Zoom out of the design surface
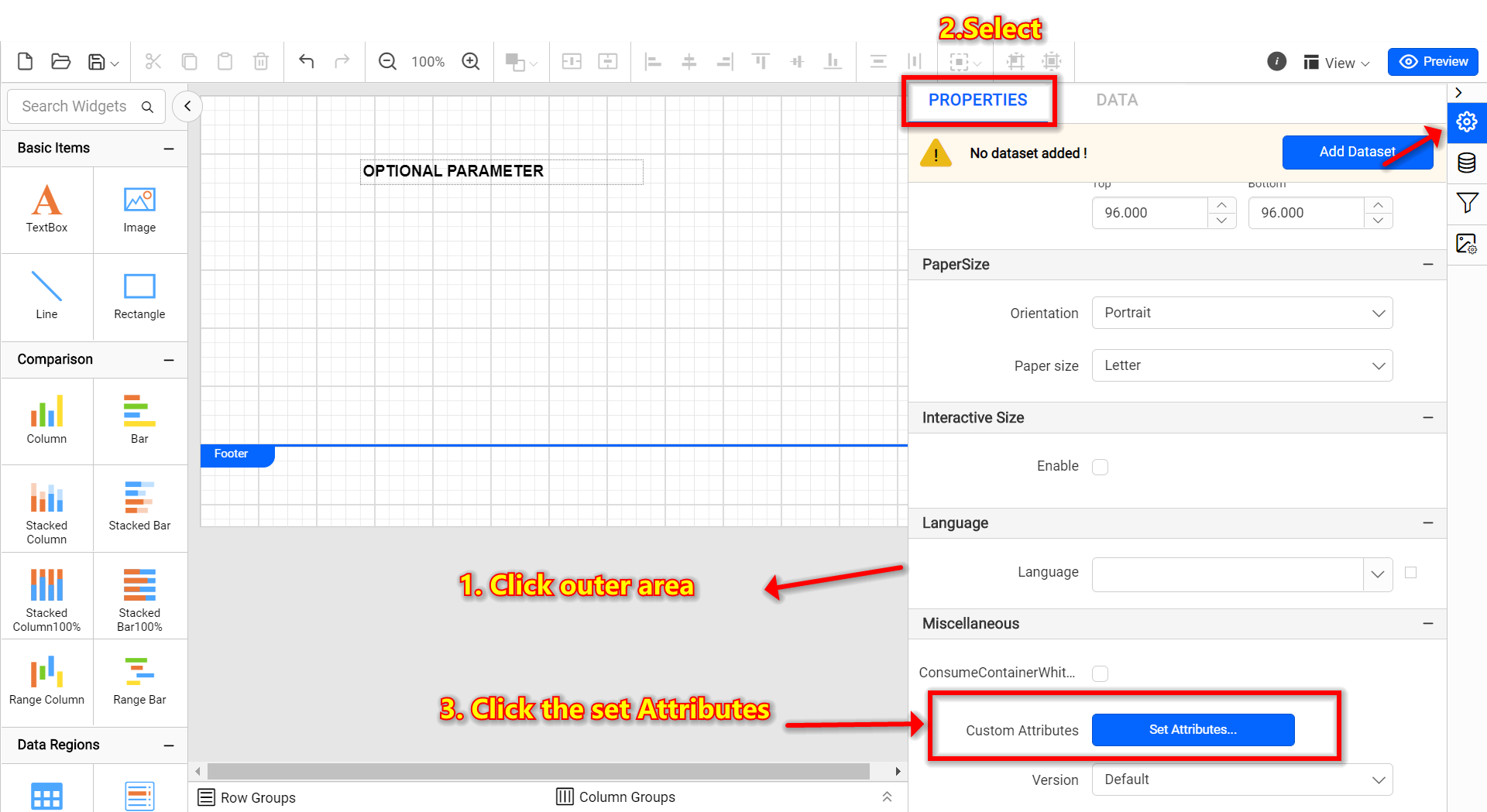 pos(387,61)
